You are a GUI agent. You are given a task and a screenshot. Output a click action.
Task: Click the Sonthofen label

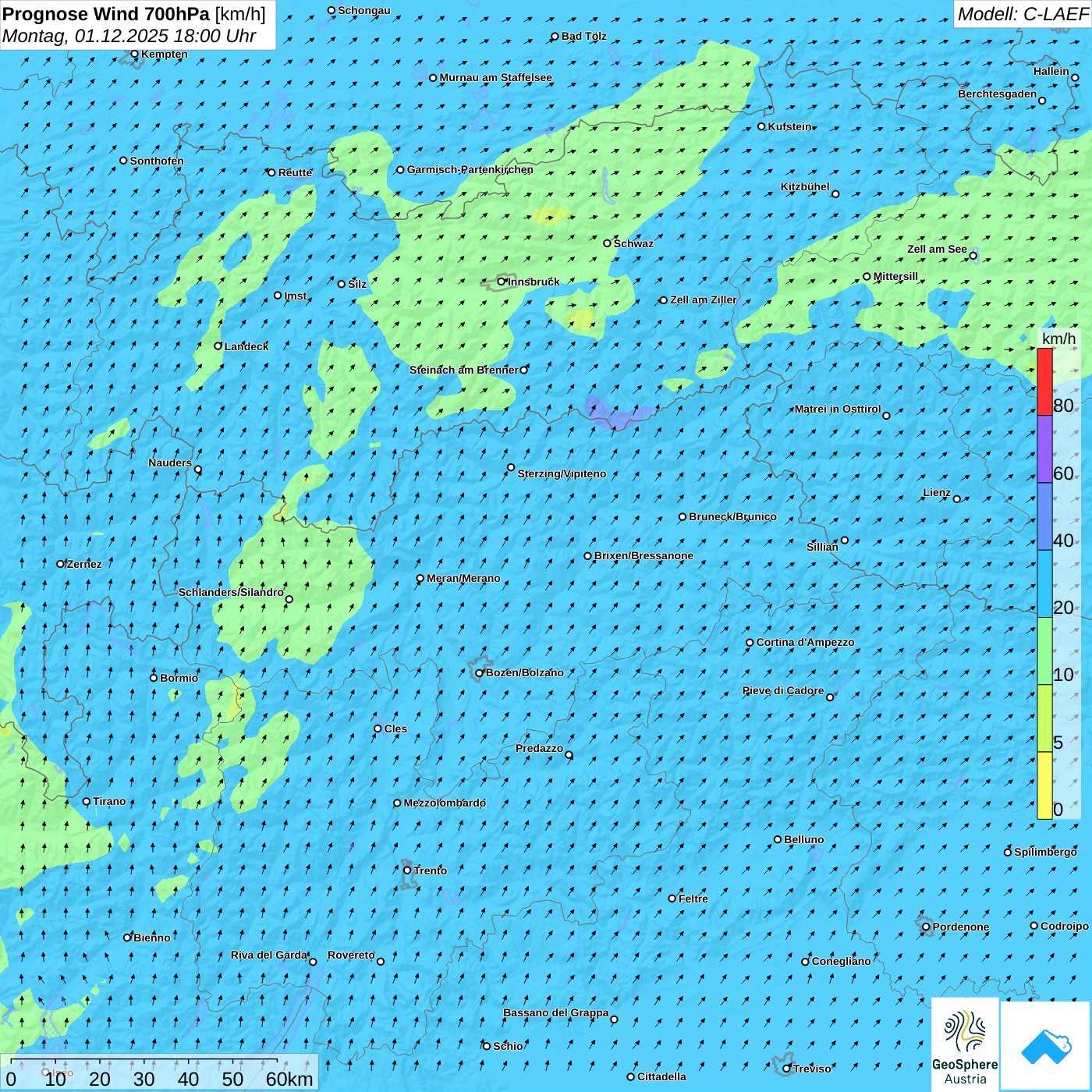click(x=157, y=161)
